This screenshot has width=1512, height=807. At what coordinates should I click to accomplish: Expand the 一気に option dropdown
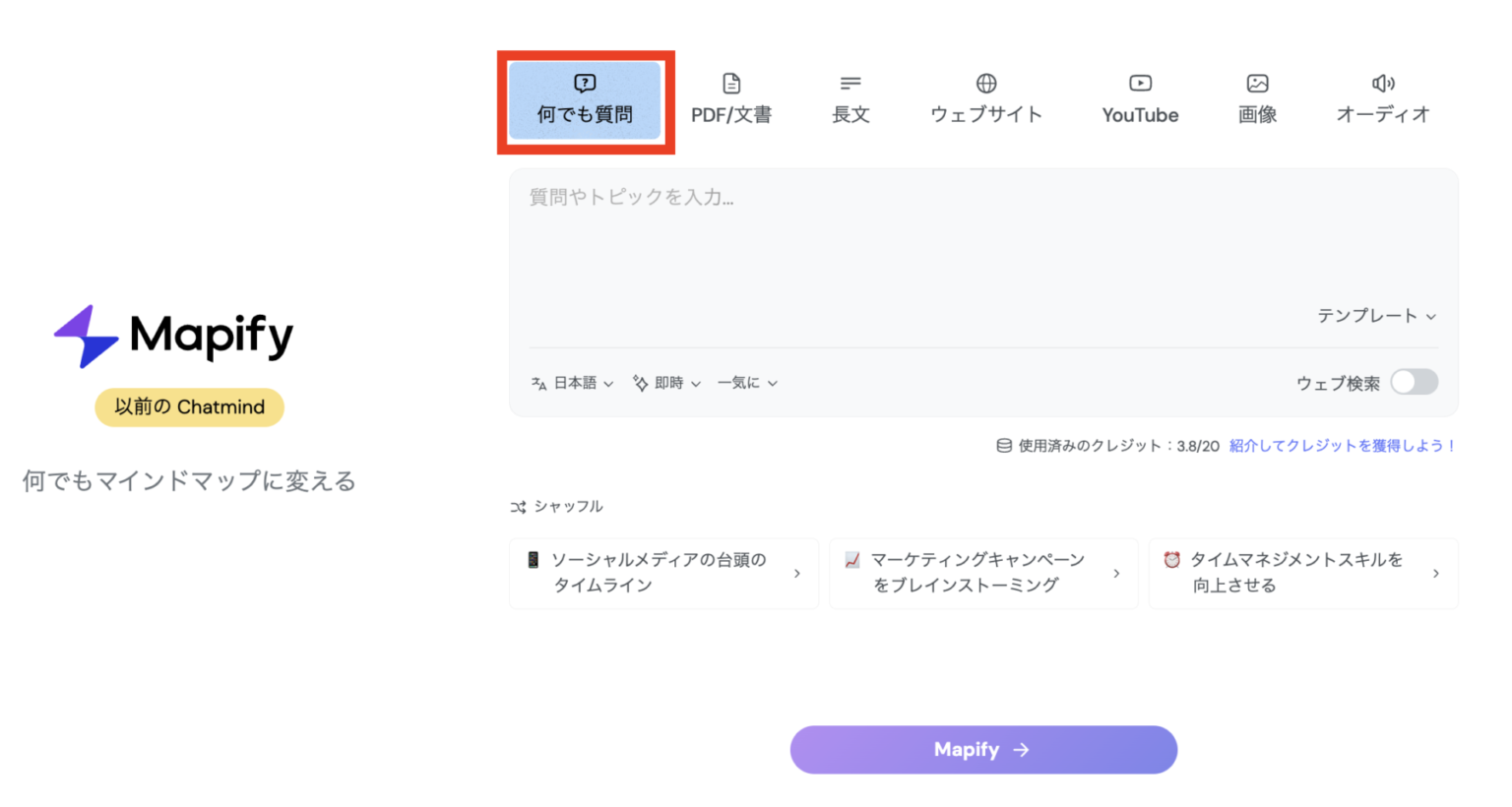tap(747, 383)
